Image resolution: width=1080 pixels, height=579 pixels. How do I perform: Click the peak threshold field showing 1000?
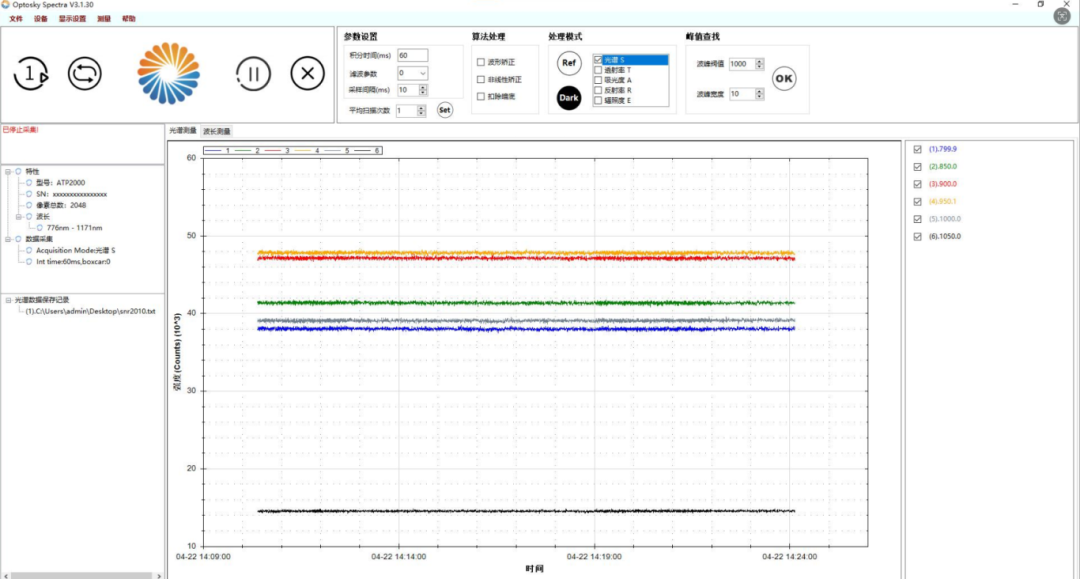(742, 64)
